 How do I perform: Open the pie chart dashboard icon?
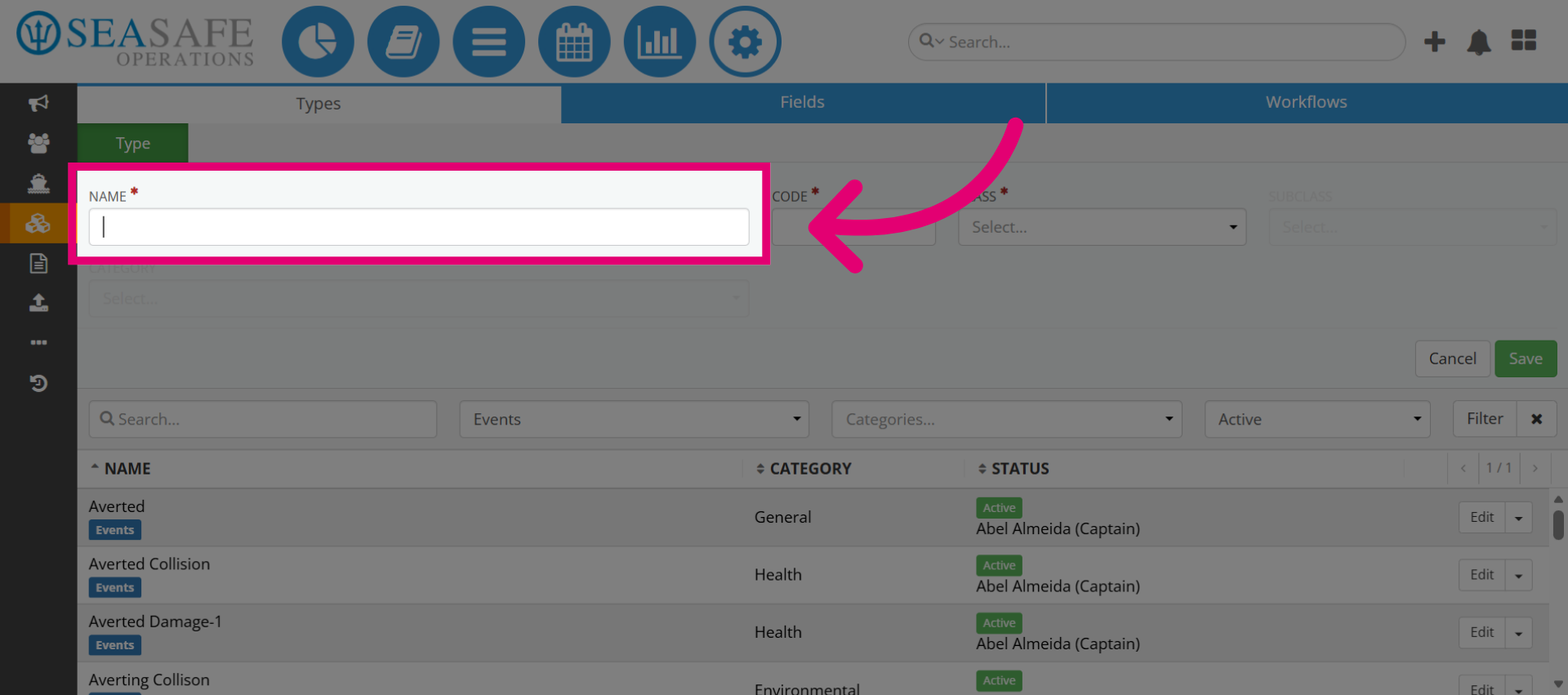(318, 42)
